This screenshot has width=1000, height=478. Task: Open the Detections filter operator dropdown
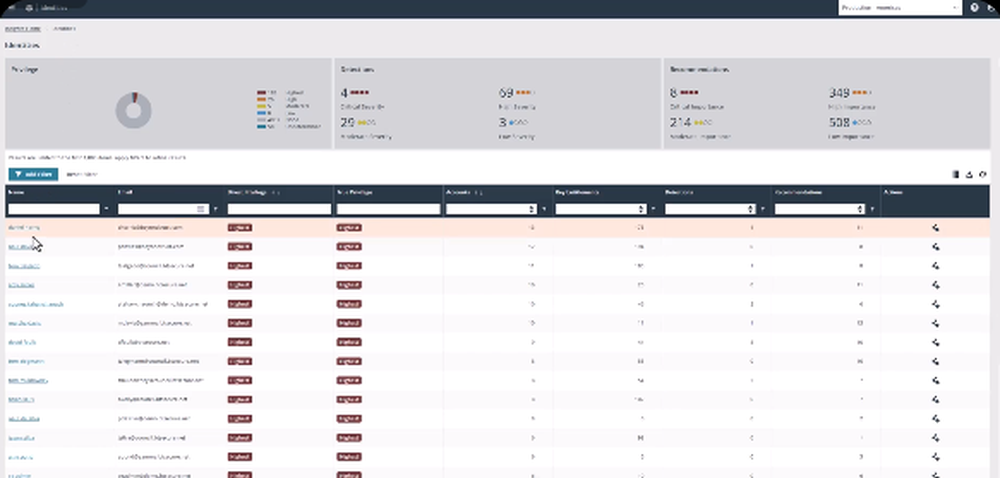tap(763, 209)
